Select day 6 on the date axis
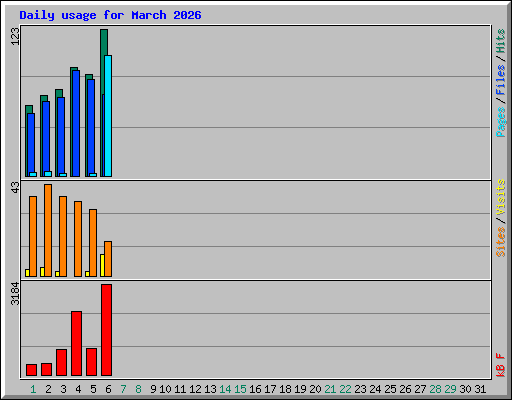The width and height of the screenshot is (512, 400). (108, 389)
